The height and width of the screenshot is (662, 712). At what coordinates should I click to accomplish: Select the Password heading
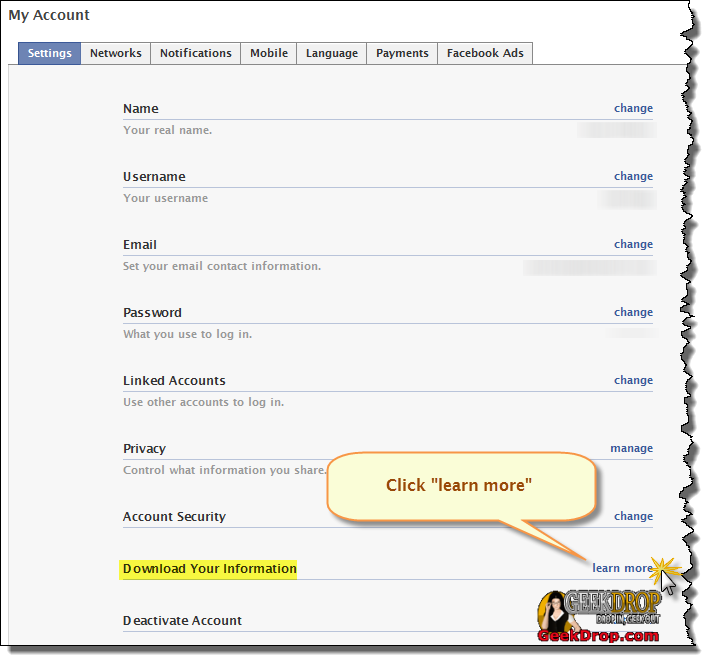[152, 313]
